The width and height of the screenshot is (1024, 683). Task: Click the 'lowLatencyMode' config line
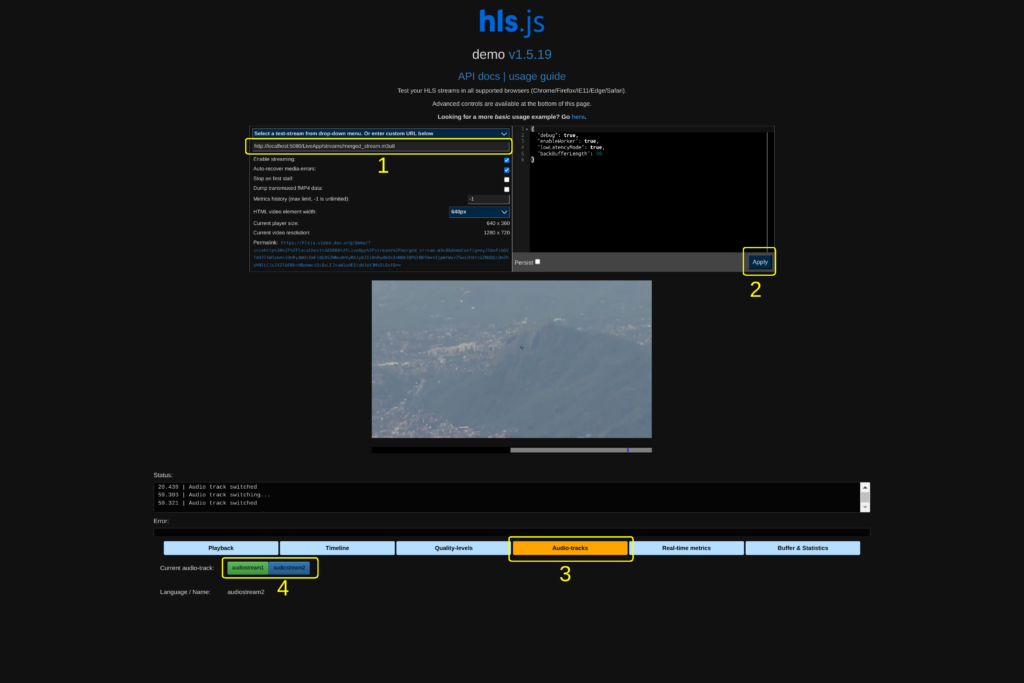571,148
